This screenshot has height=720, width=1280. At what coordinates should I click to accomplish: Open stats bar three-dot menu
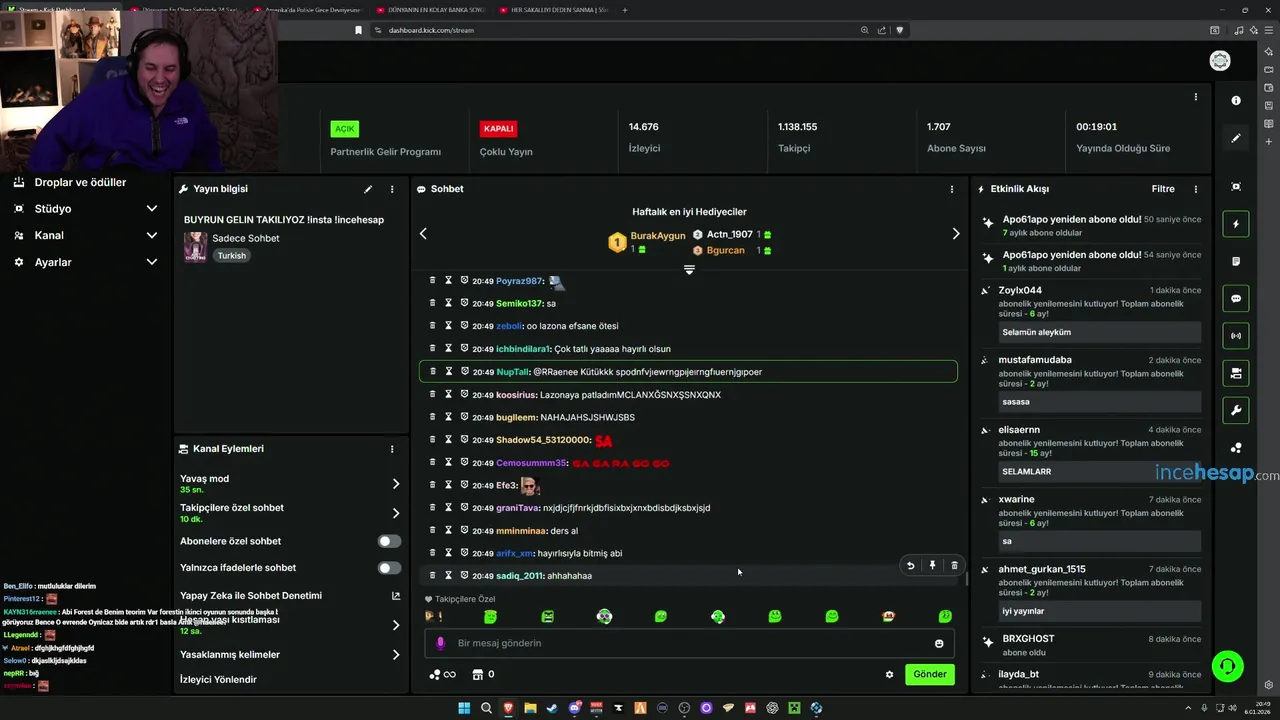pyautogui.click(x=1196, y=97)
